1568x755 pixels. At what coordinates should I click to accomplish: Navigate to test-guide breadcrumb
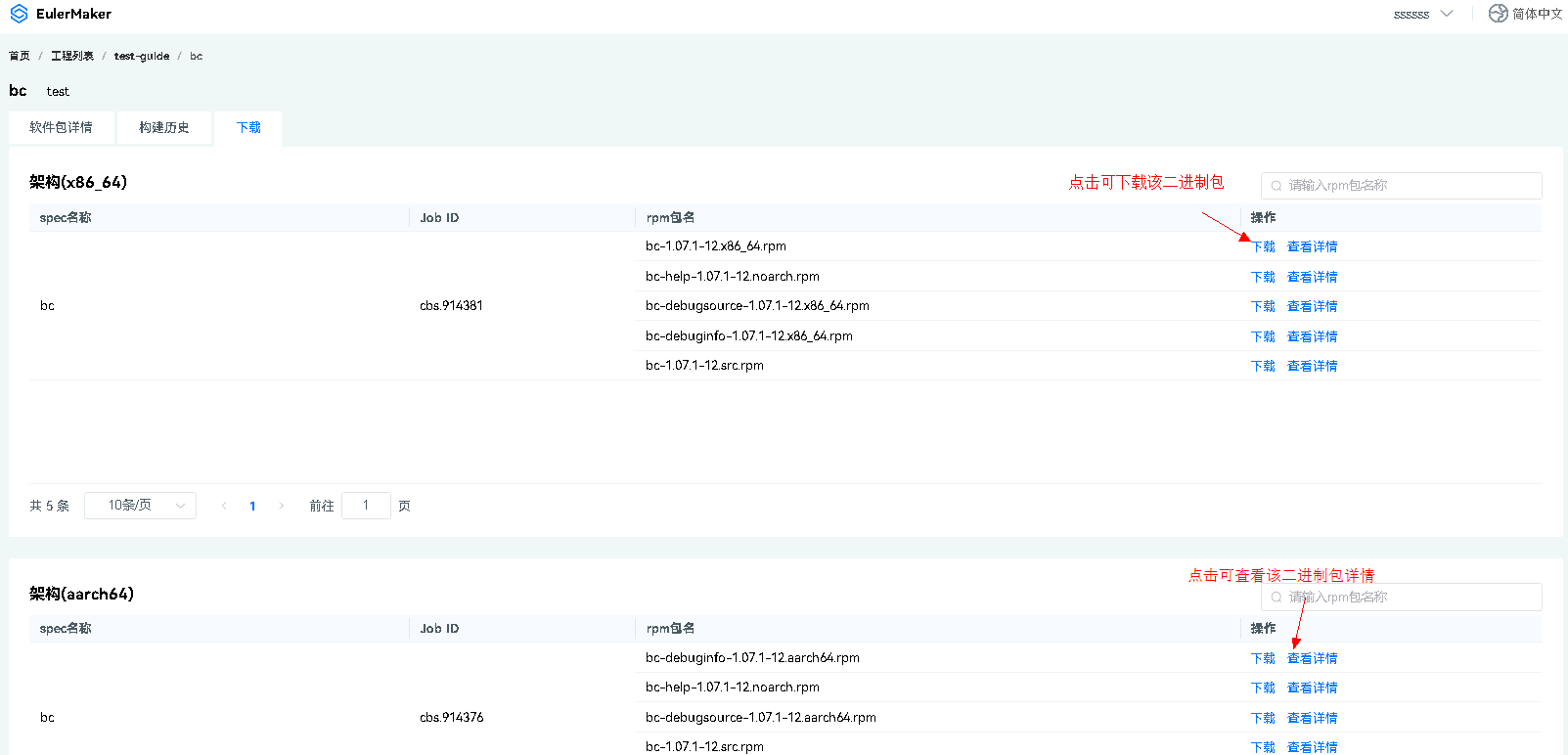pyautogui.click(x=142, y=56)
